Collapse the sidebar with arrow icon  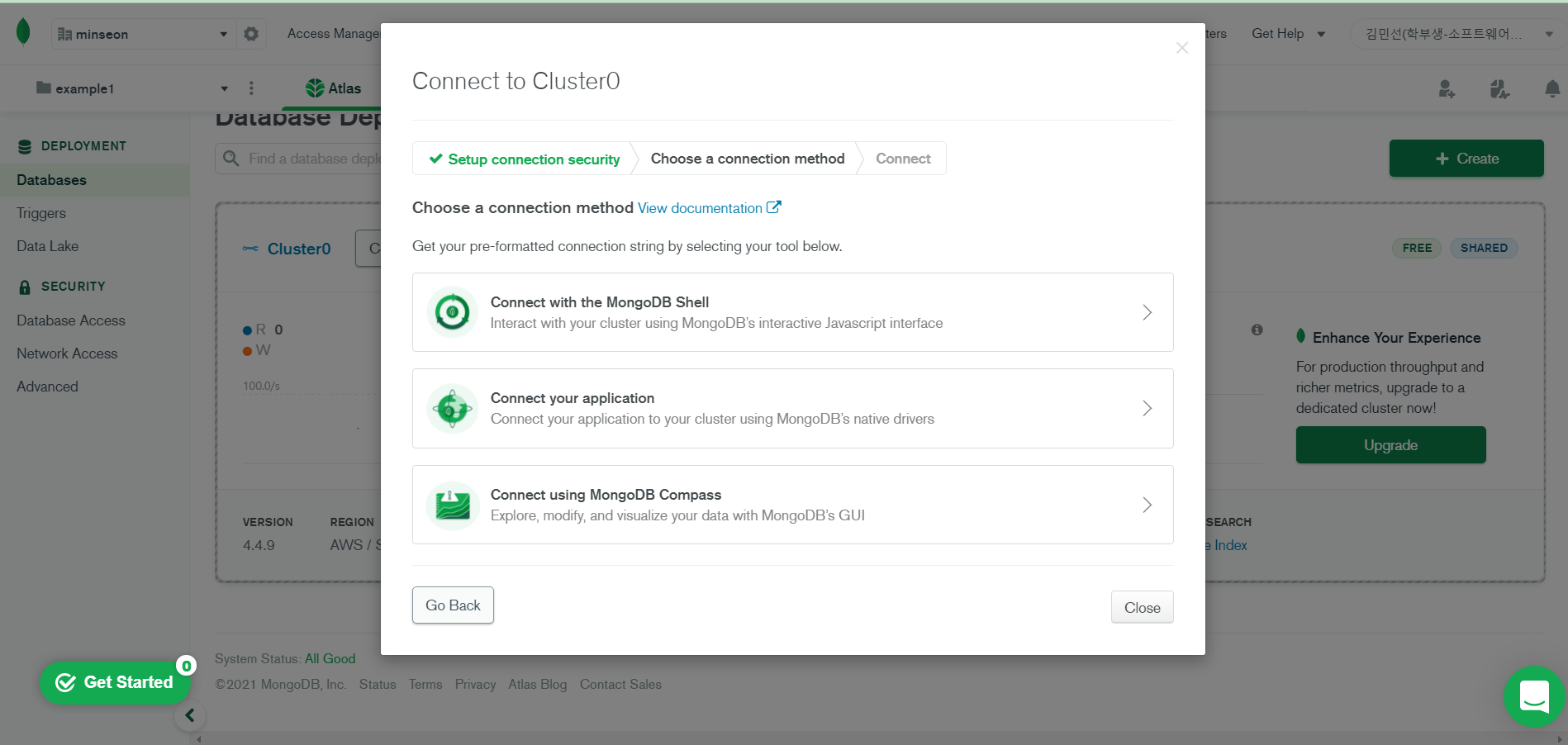point(189,715)
